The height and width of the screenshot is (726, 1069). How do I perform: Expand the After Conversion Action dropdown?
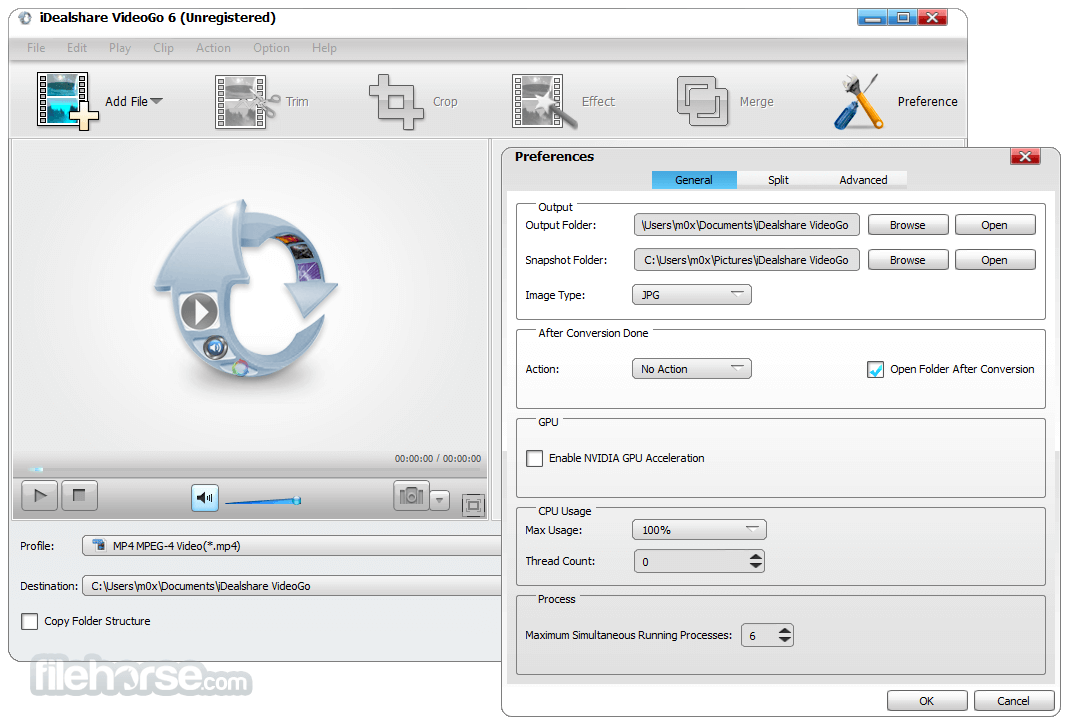point(692,369)
